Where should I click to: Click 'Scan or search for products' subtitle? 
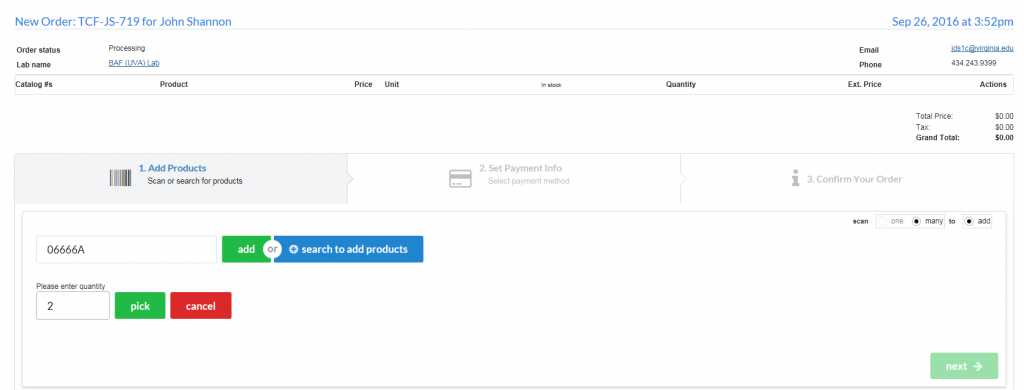click(x=195, y=181)
